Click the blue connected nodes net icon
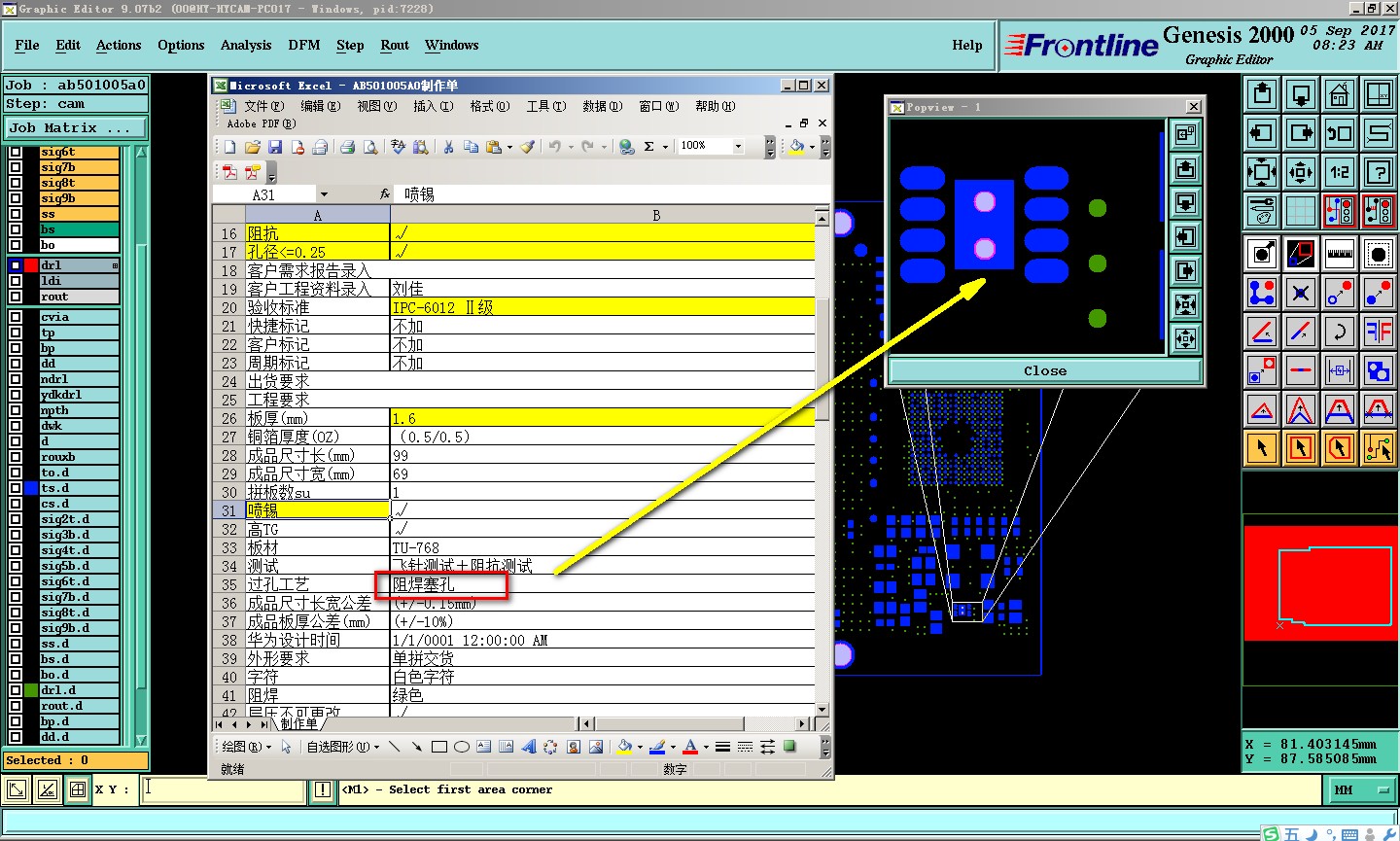Screen dimensions: 1400x841 [x=1262, y=292]
